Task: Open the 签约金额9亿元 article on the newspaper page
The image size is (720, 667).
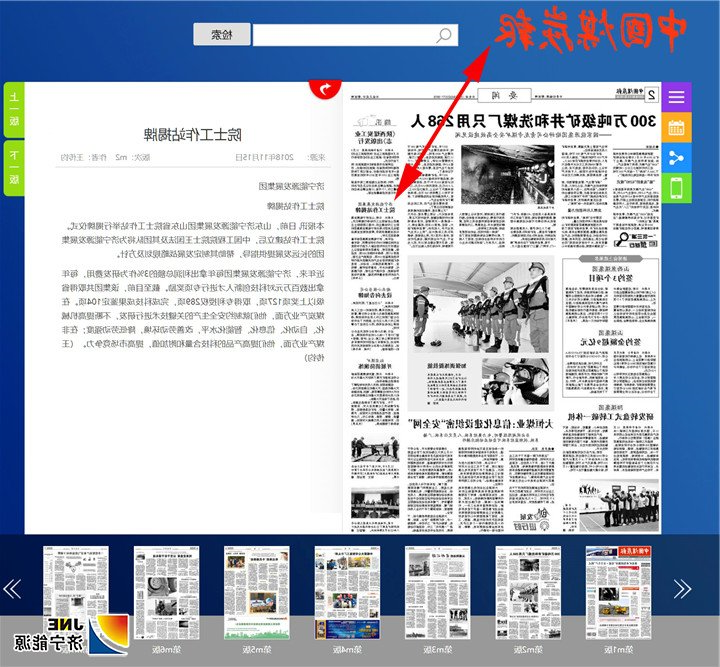Action: [611, 342]
